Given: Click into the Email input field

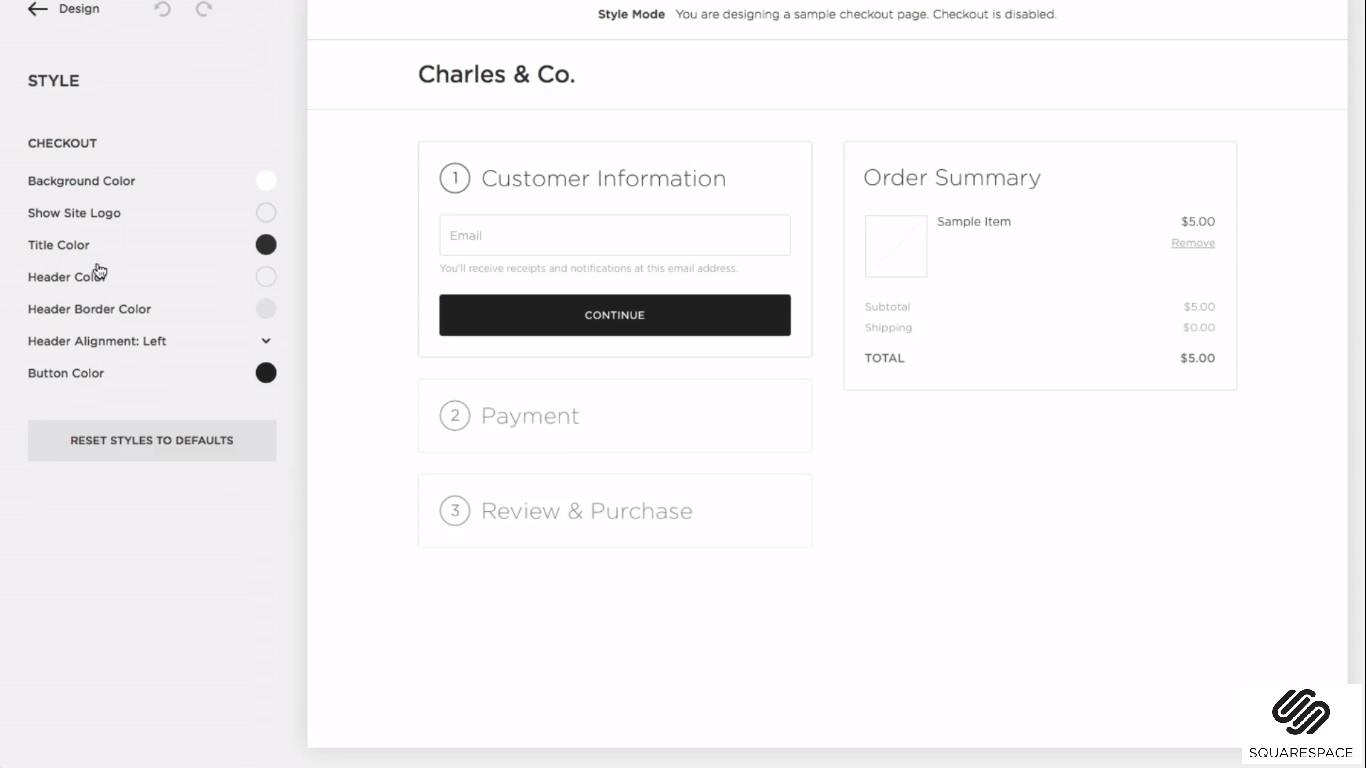Looking at the screenshot, I should coord(615,236).
